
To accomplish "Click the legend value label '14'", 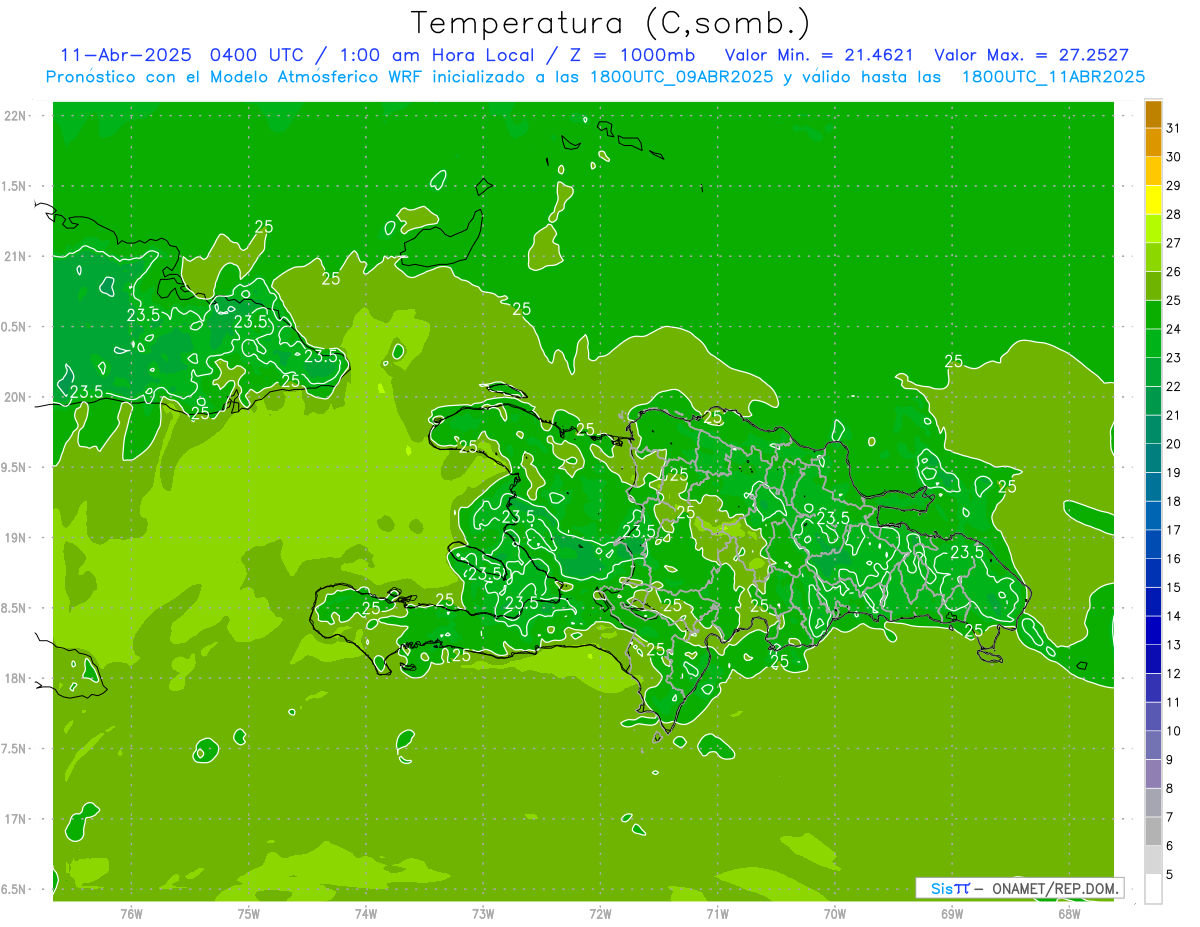I will pos(1174,616).
